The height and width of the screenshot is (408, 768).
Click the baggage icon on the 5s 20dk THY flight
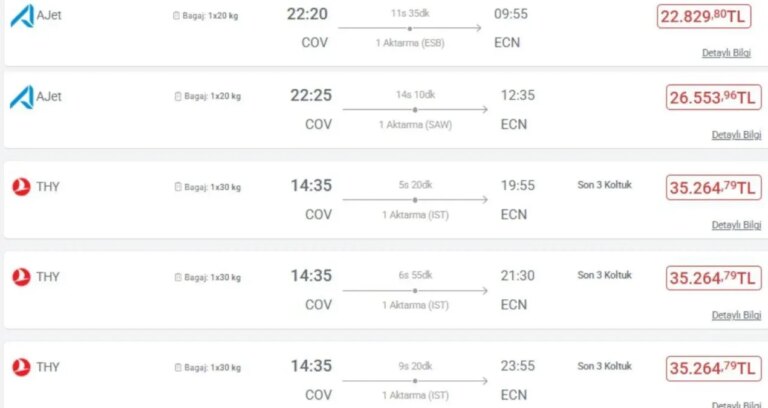pos(178,187)
